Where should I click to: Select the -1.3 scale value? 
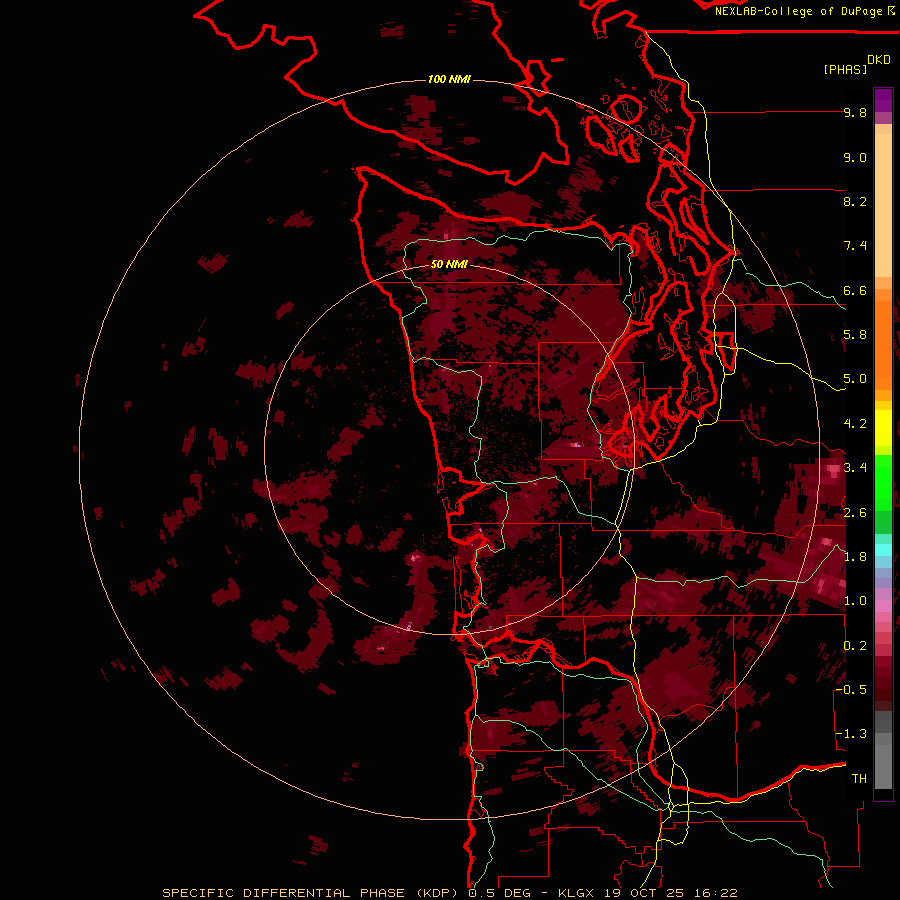(851, 734)
